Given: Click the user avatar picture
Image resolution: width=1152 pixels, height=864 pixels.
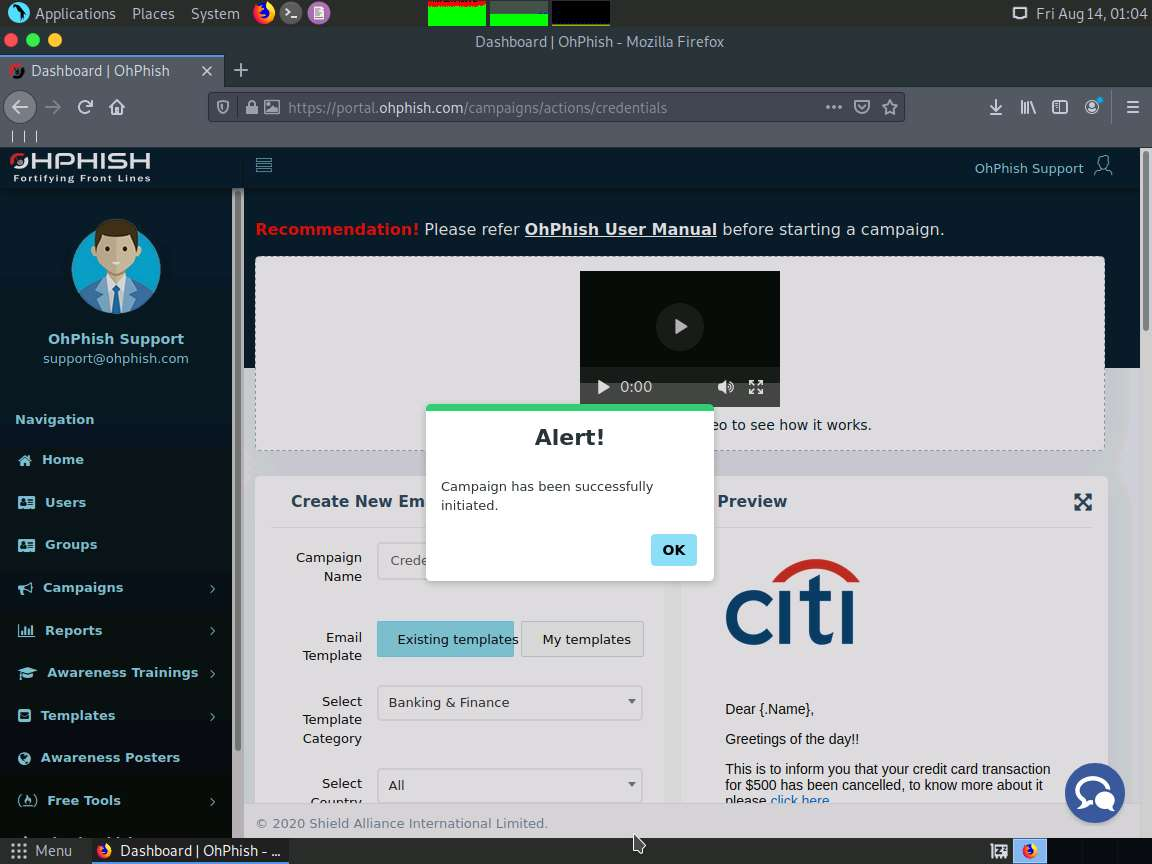Looking at the screenshot, I should pos(116,266).
